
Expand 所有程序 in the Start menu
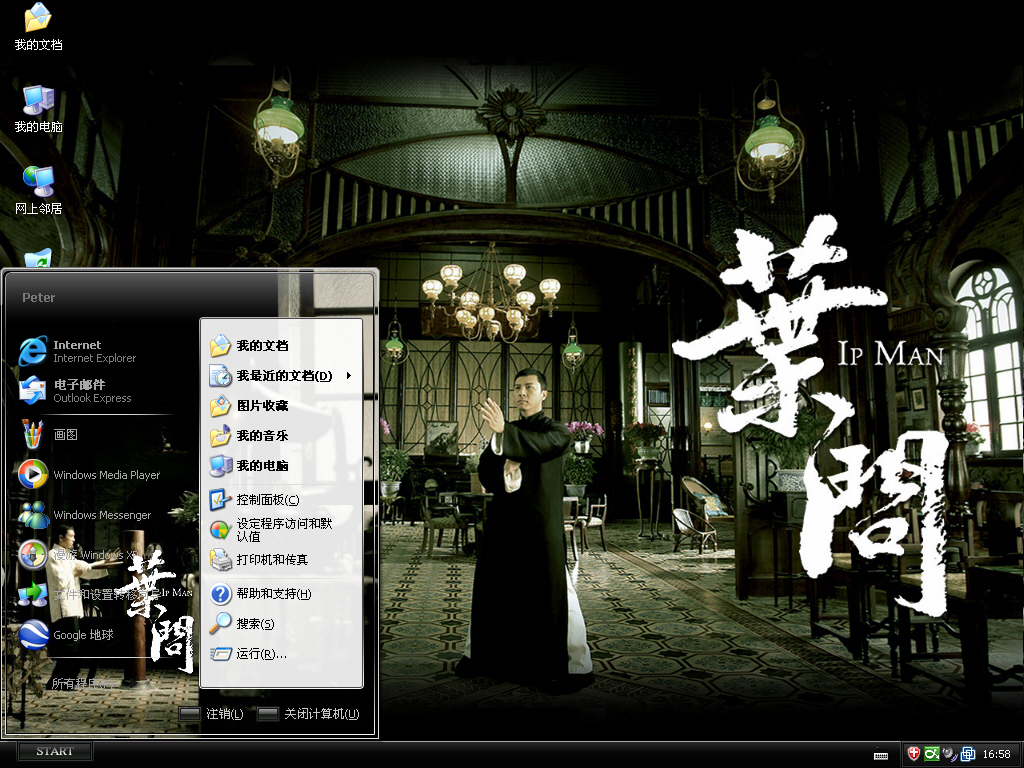(x=82, y=684)
